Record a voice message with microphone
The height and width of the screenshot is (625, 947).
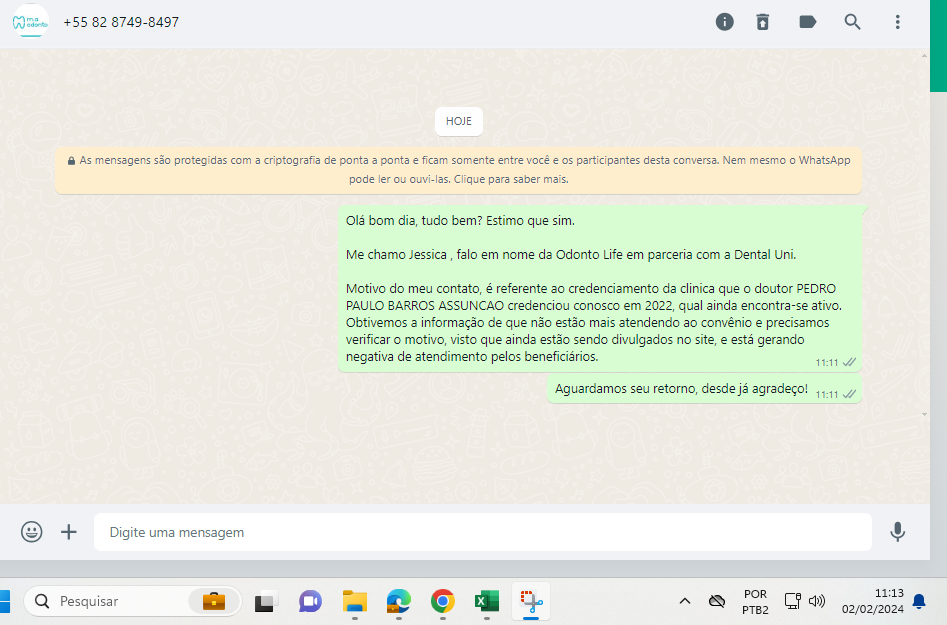pyautogui.click(x=897, y=532)
